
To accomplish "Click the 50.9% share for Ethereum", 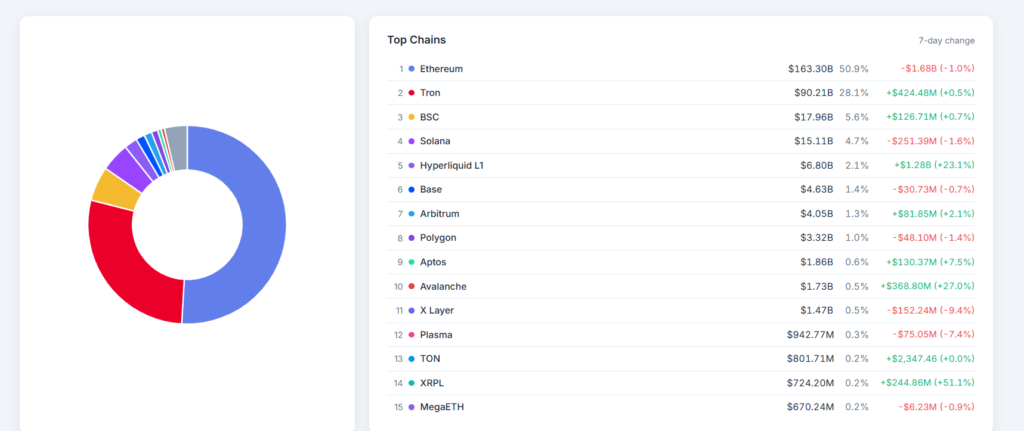I will click(x=854, y=69).
